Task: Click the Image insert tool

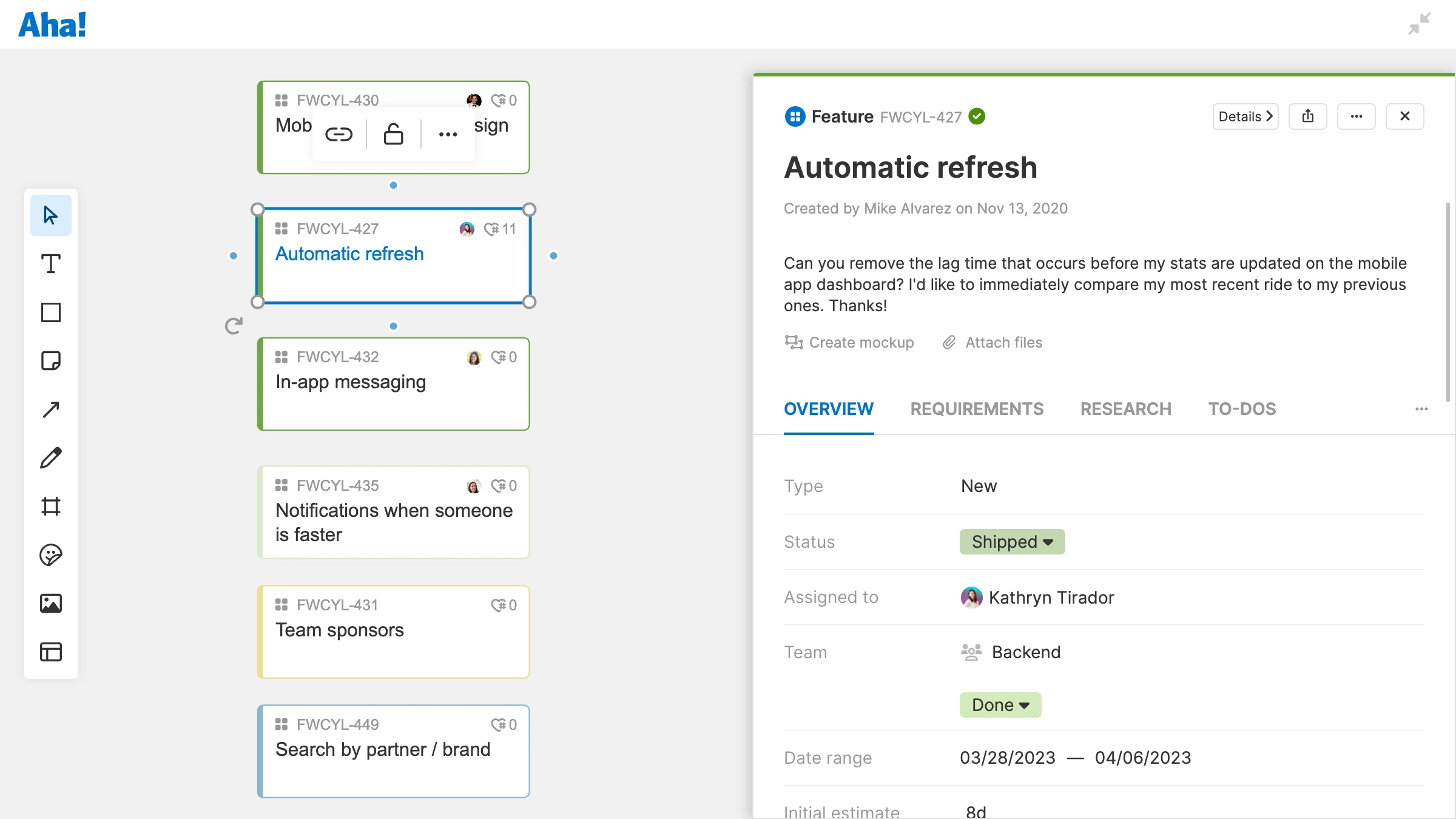Action: point(51,603)
